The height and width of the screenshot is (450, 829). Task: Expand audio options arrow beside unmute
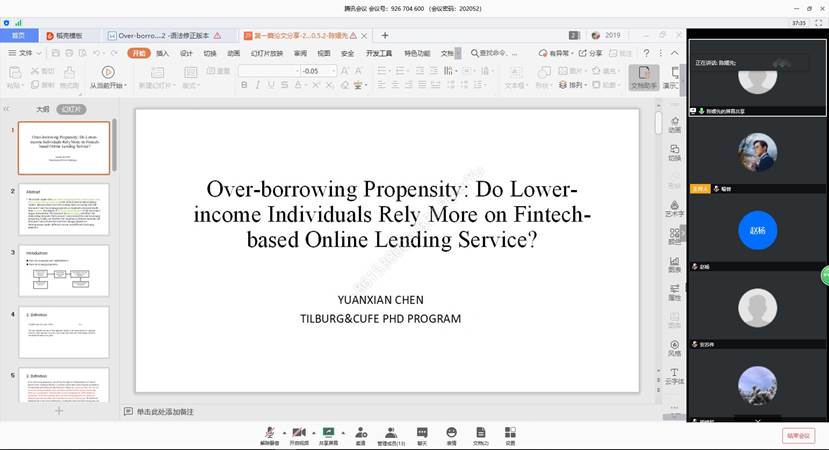pos(282,432)
